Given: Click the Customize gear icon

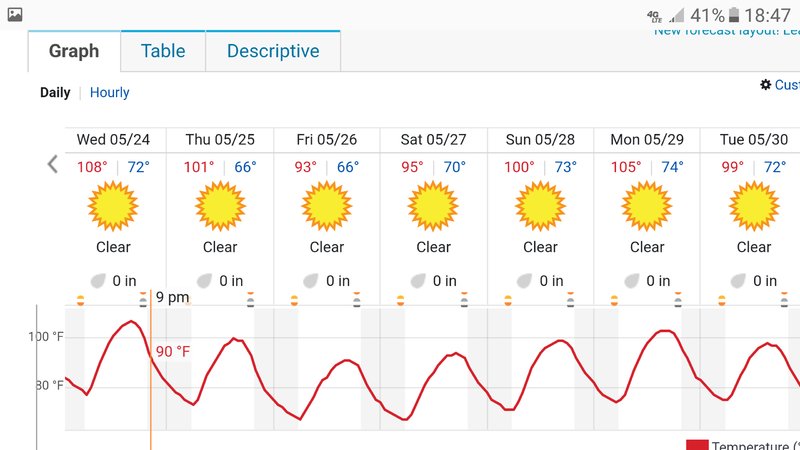Looking at the screenshot, I should coord(765,85).
